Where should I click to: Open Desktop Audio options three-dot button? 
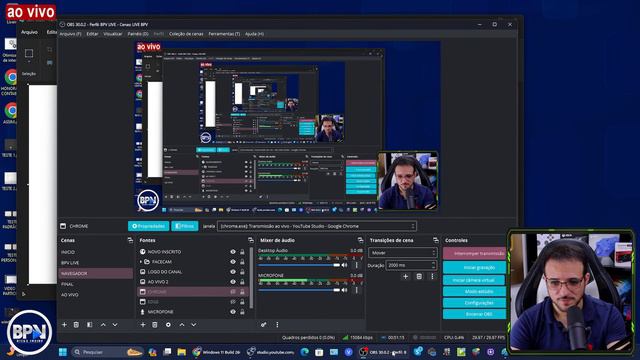click(x=356, y=265)
